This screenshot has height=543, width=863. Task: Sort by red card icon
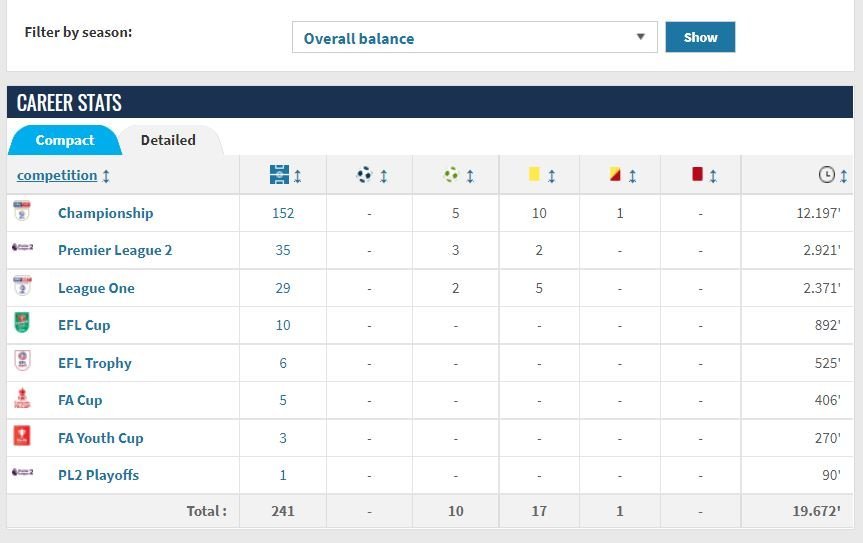[x=703, y=175]
